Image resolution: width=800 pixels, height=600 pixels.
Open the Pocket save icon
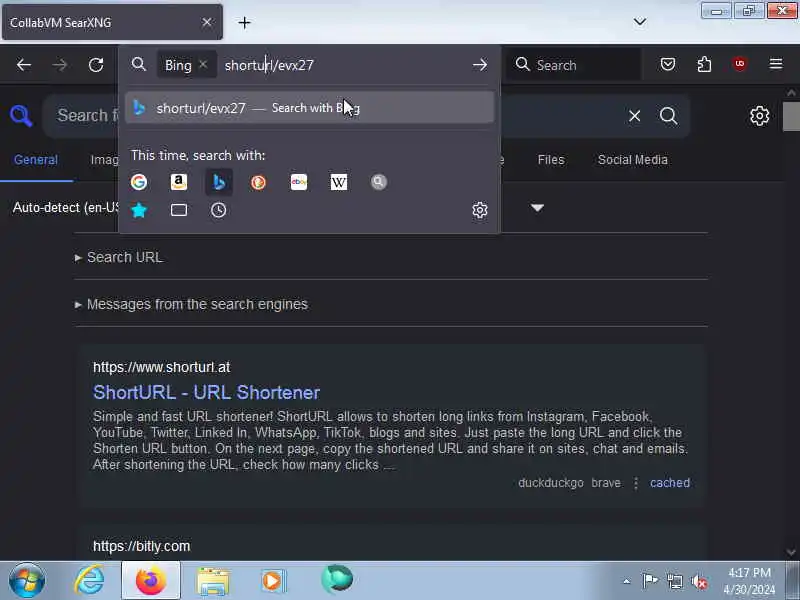tap(668, 64)
